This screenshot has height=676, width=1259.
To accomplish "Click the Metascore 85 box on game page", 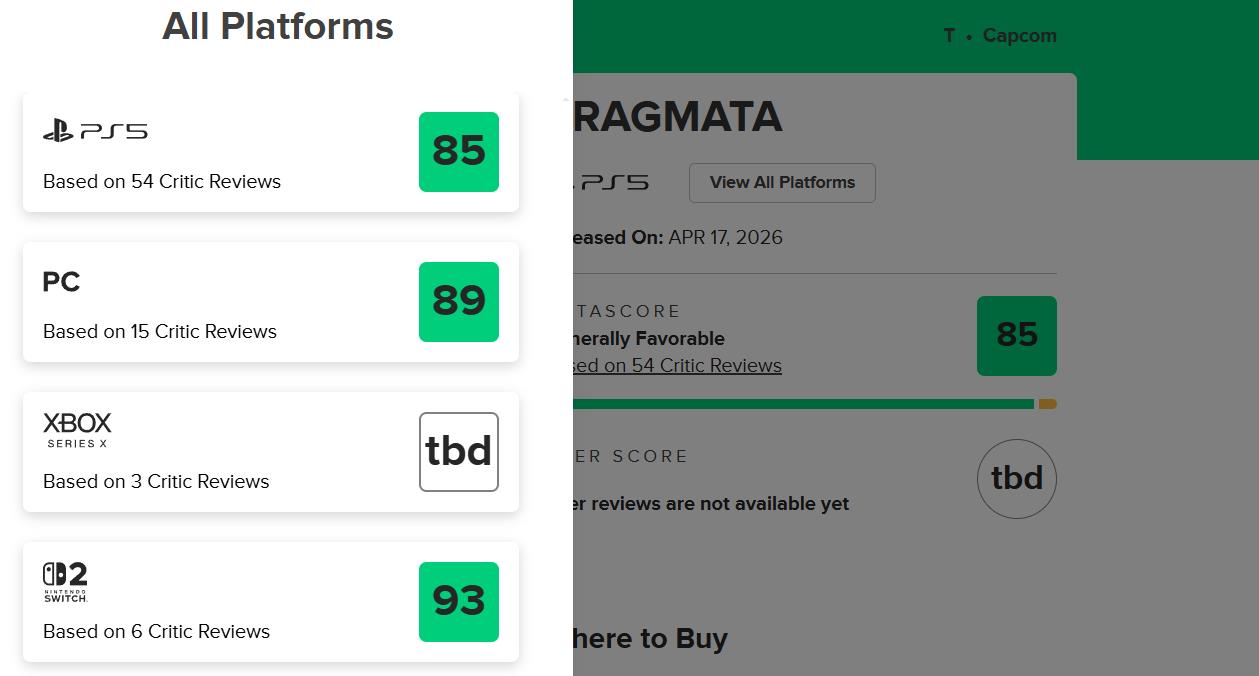I will click(1016, 336).
